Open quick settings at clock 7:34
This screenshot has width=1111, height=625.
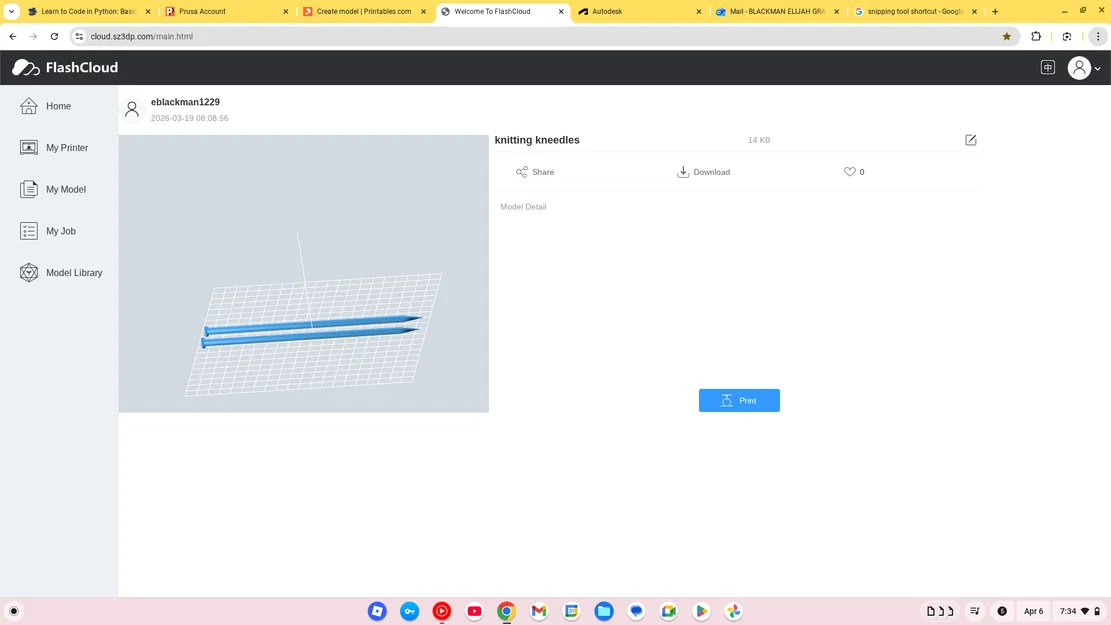tap(1080, 611)
